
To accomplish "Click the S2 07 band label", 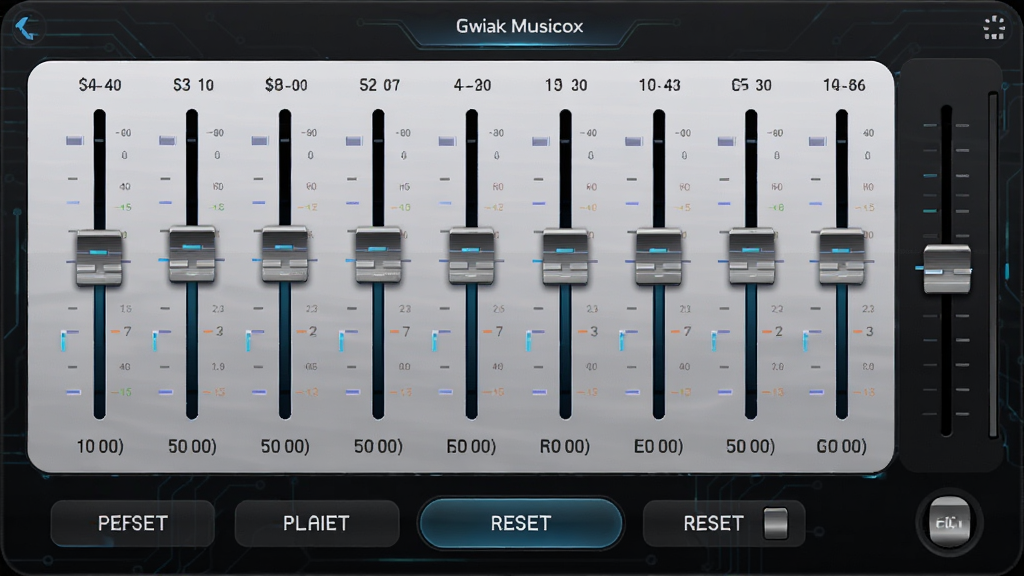I will pos(379,86).
